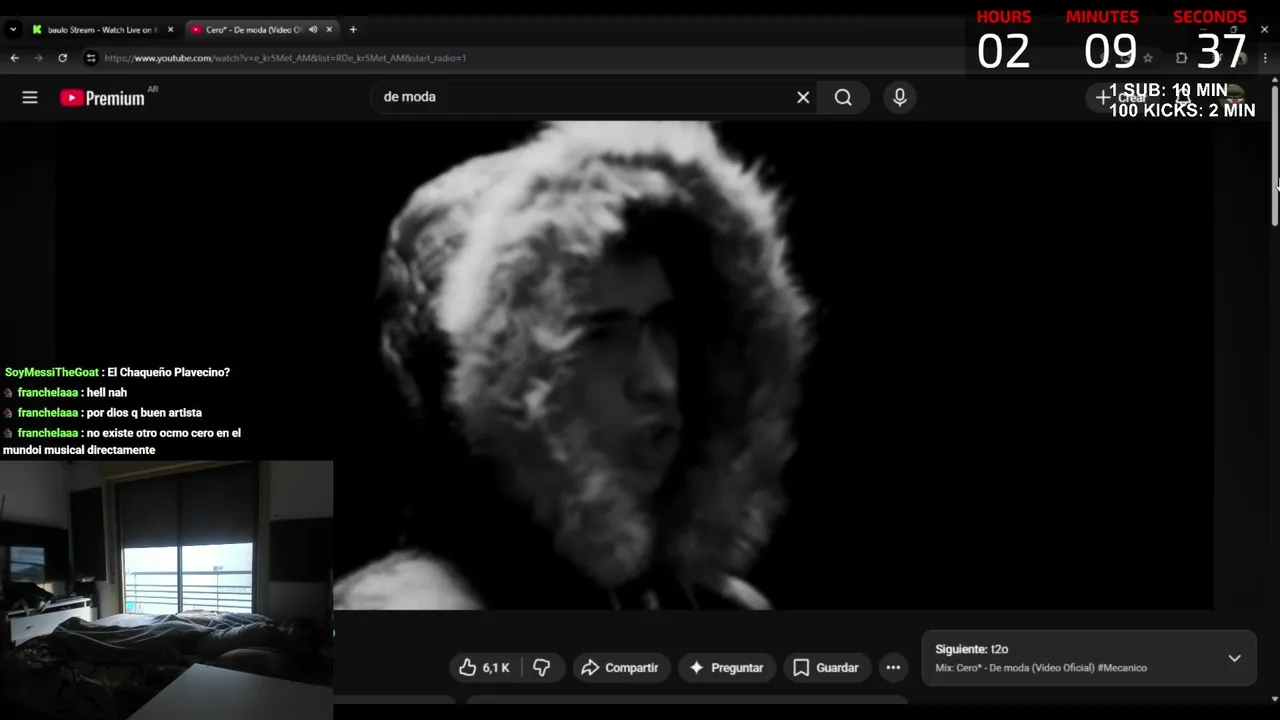1280x720 pixels.
Task: Click the Crear create button
Action: pos(1121,97)
